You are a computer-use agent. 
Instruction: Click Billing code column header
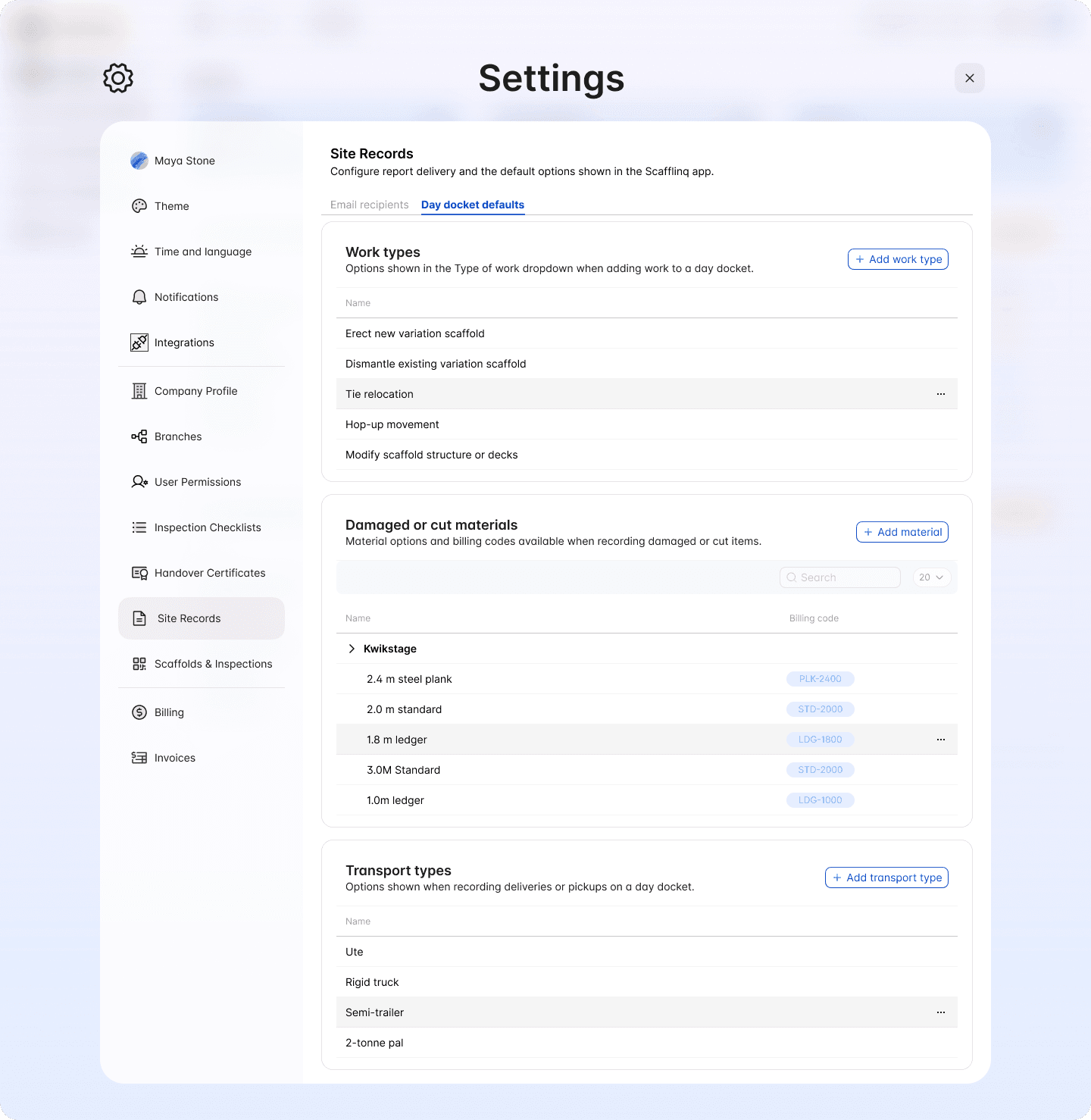click(x=814, y=618)
